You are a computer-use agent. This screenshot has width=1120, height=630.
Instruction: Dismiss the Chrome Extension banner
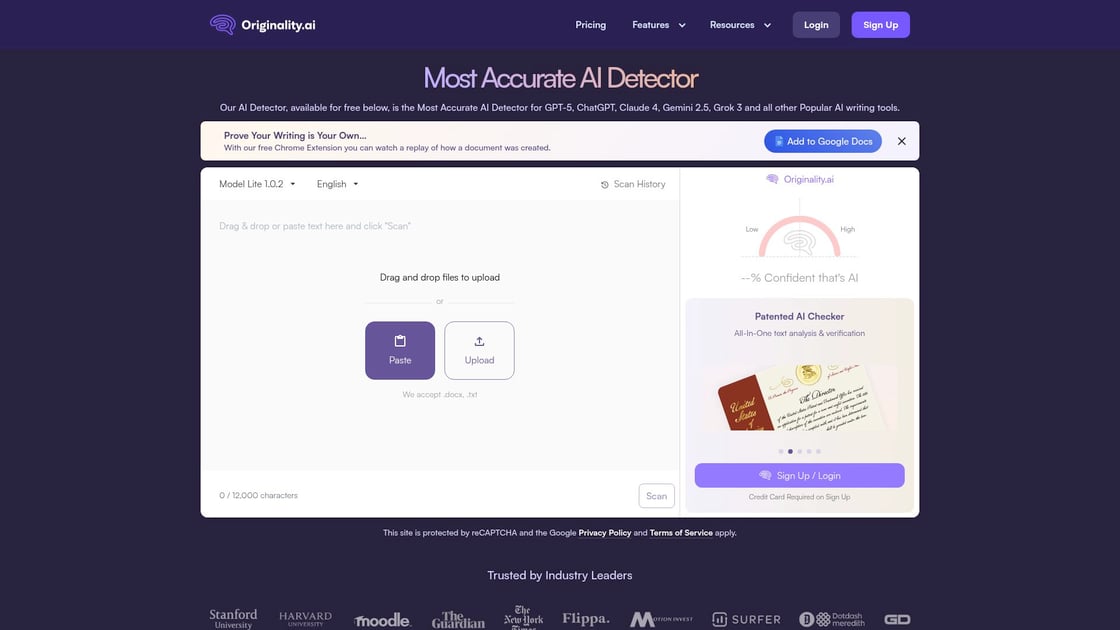[x=899, y=140]
